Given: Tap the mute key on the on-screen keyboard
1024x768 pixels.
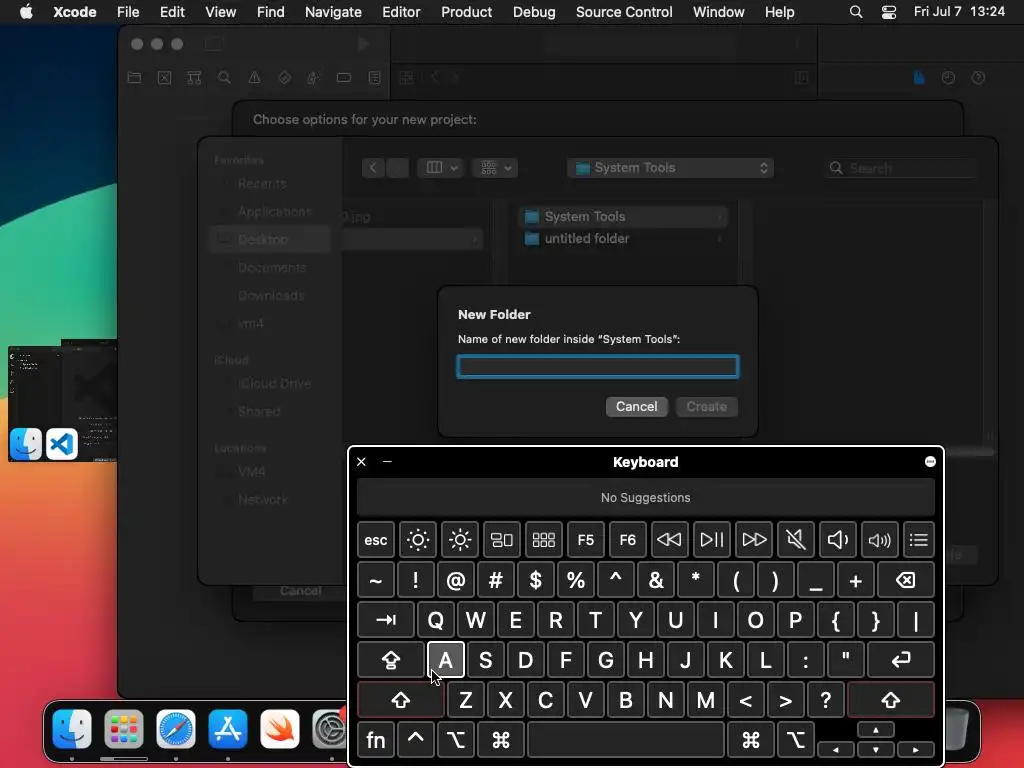Looking at the screenshot, I should coord(795,540).
